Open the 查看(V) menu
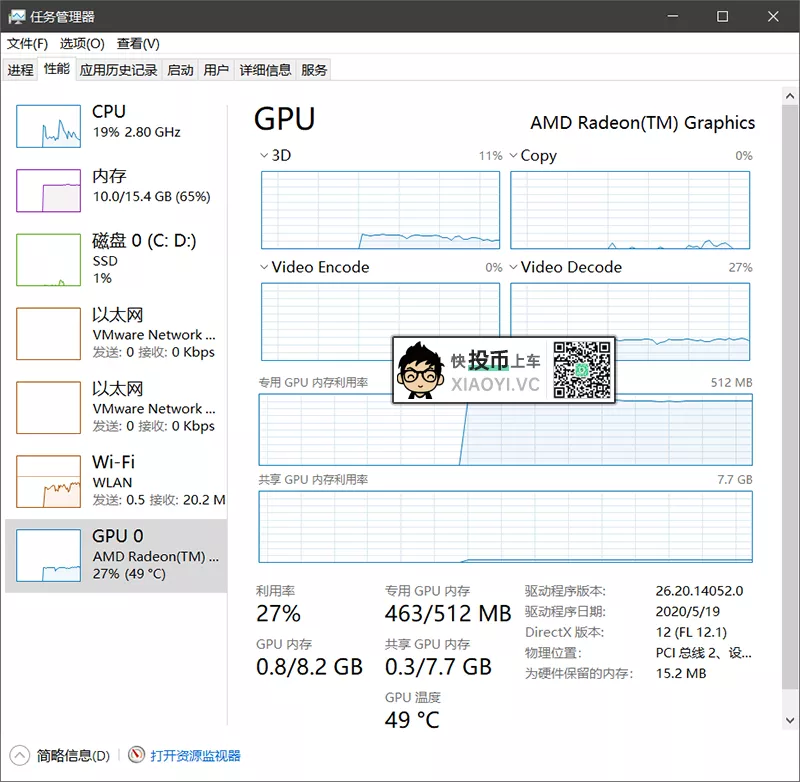This screenshot has height=782, width=800. [138, 44]
